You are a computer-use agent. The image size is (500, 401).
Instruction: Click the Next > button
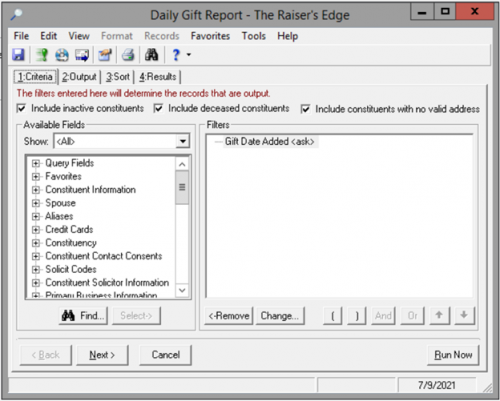pyautogui.click(x=102, y=355)
